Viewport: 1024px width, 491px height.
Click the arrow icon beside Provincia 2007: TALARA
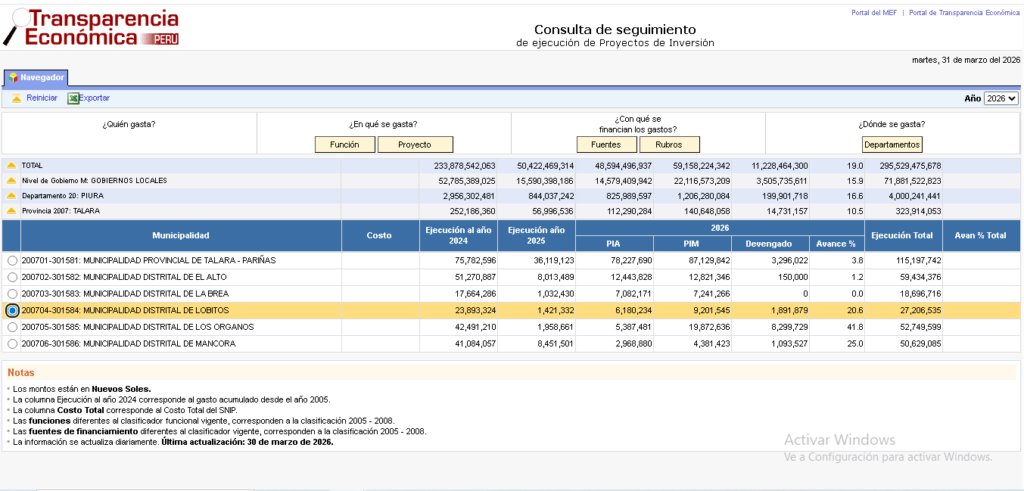(x=11, y=211)
